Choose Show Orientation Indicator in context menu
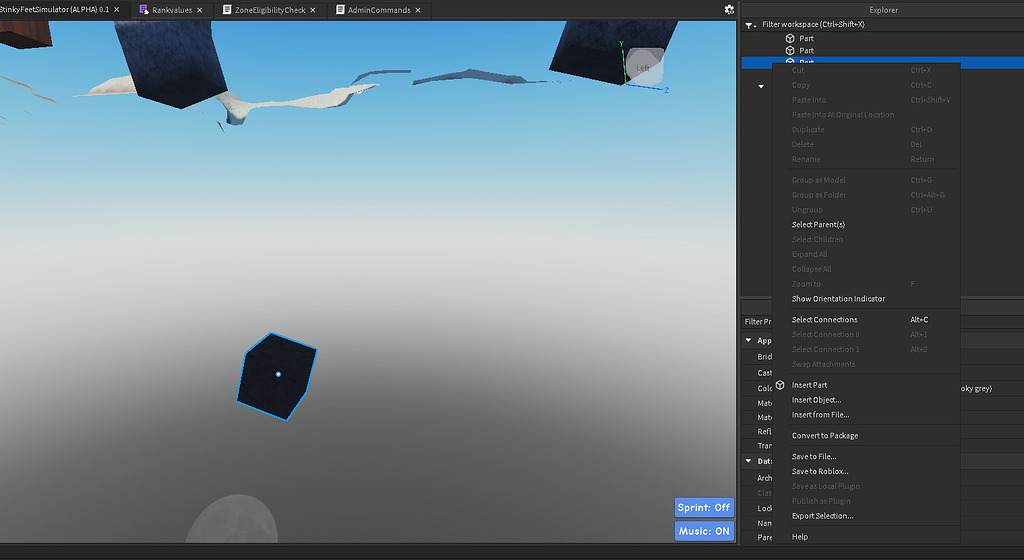The width and height of the screenshot is (1024, 560). click(x=838, y=299)
